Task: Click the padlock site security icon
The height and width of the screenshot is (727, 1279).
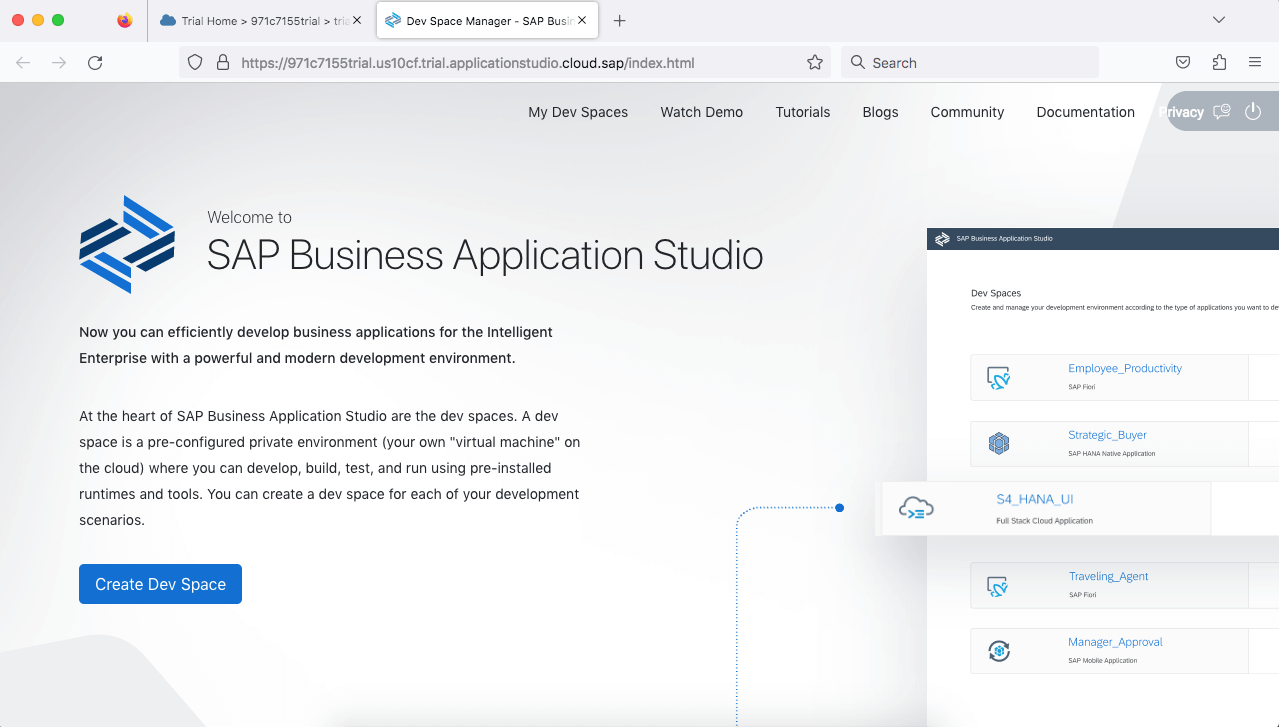Action: click(x=223, y=63)
